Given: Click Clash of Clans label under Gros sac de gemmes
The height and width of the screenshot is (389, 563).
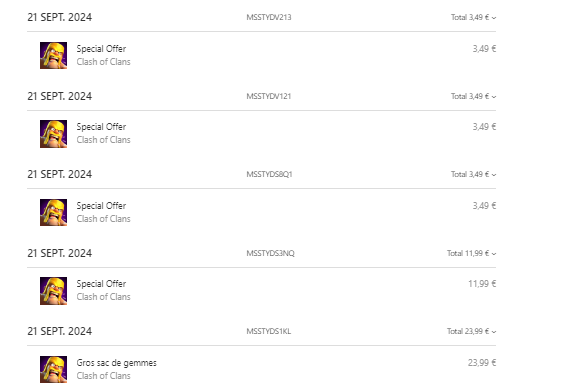Looking at the screenshot, I should pos(103,376).
